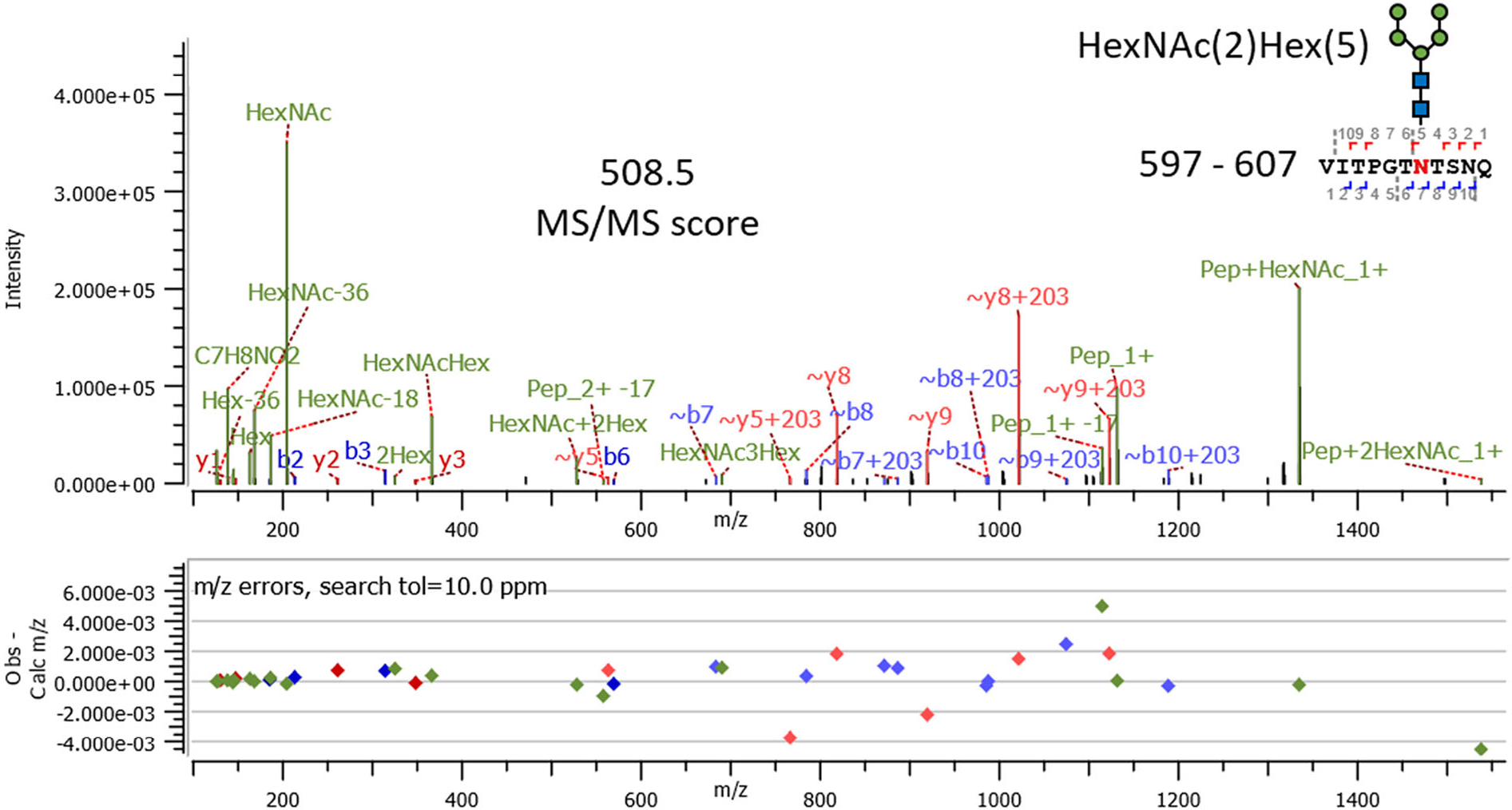The width and height of the screenshot is (1512, 810).
Task: Select the top-left green circle of glycan
Action: click(1398, 12)
